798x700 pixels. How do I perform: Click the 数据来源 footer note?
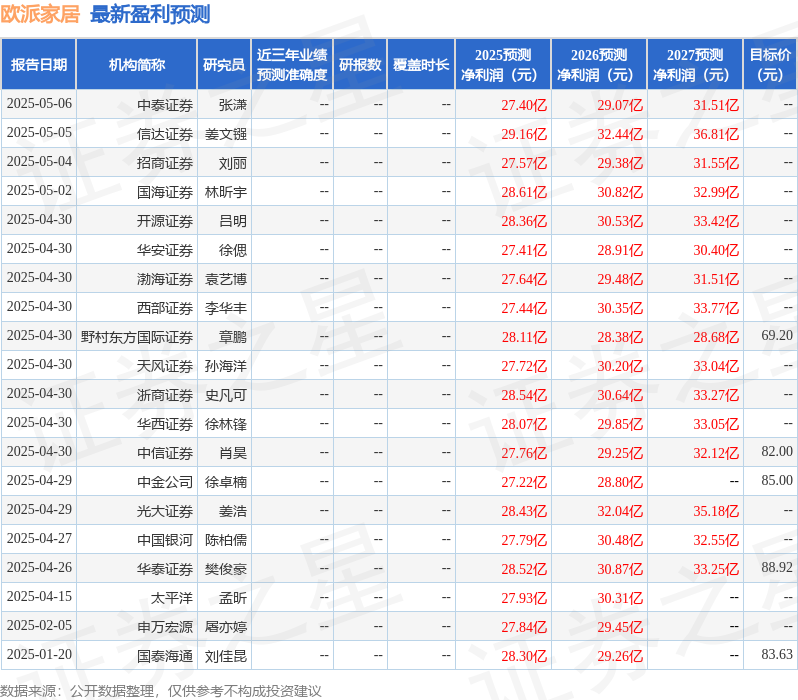[x=161, y=691]
